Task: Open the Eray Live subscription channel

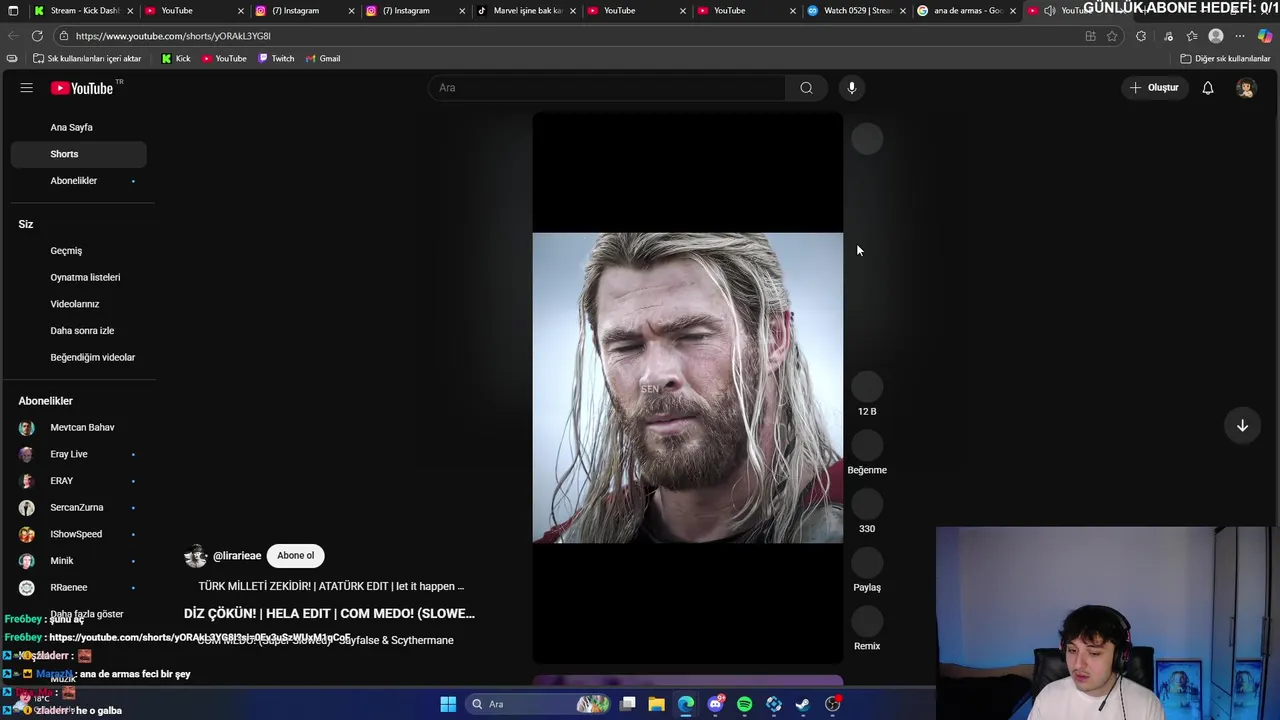Action: (69, 454)
